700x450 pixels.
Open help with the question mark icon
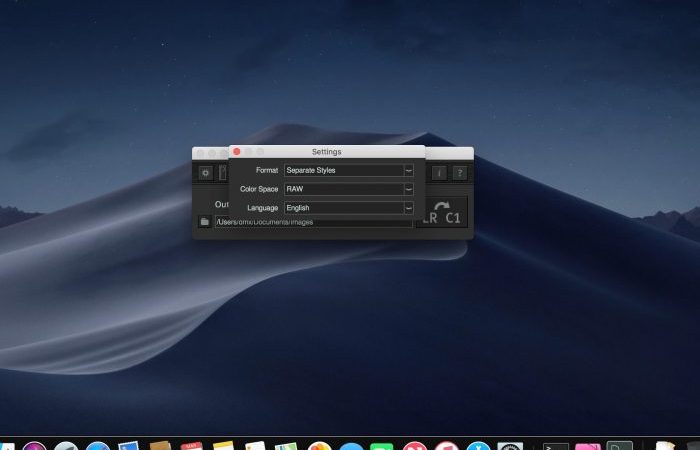[x=460, y=173]
